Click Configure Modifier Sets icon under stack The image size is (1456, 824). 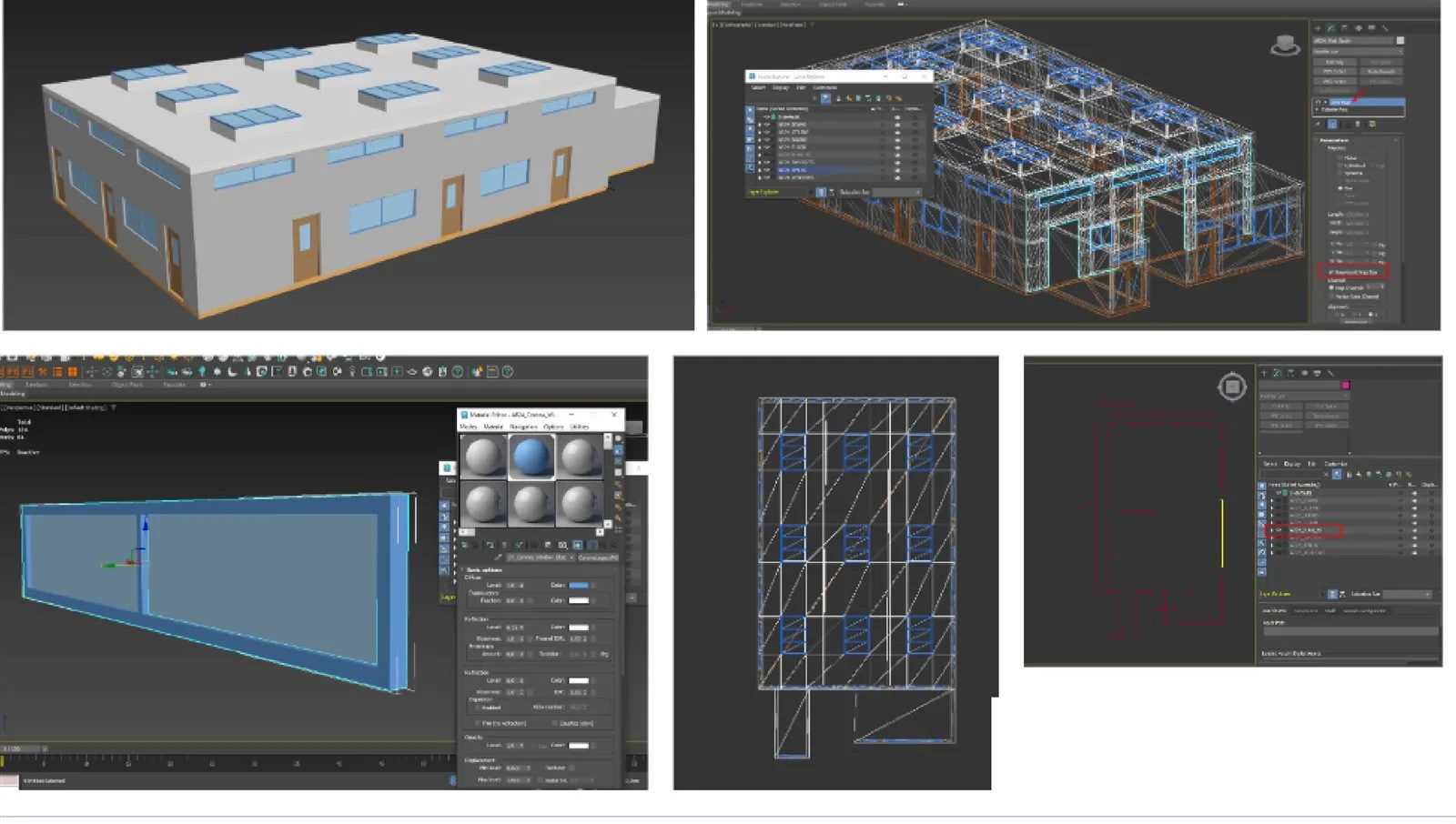1372,124
